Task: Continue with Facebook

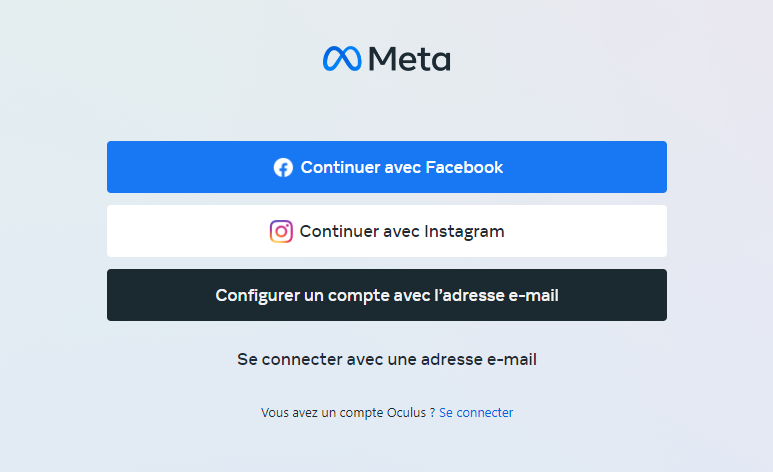Action: click(387, 167)
